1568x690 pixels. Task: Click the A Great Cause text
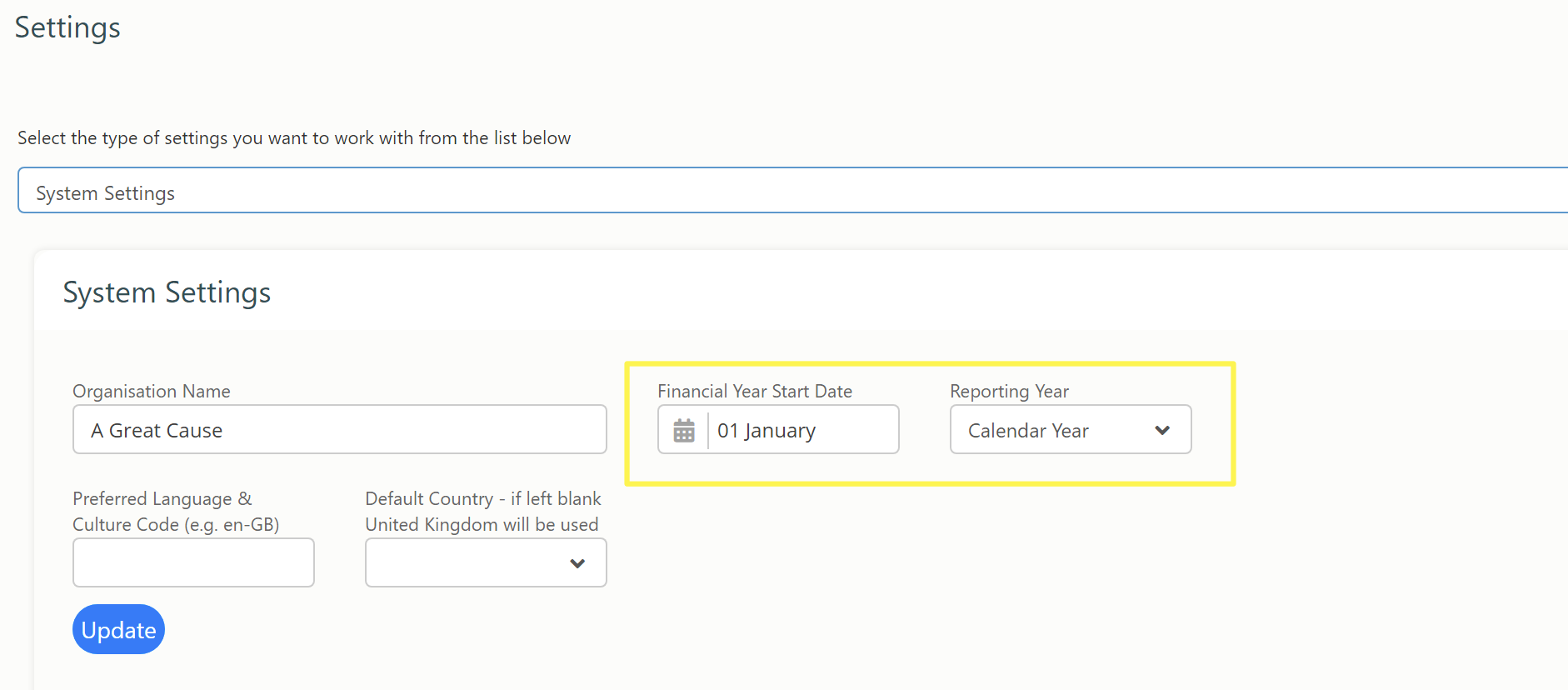(x=157, y=431)
